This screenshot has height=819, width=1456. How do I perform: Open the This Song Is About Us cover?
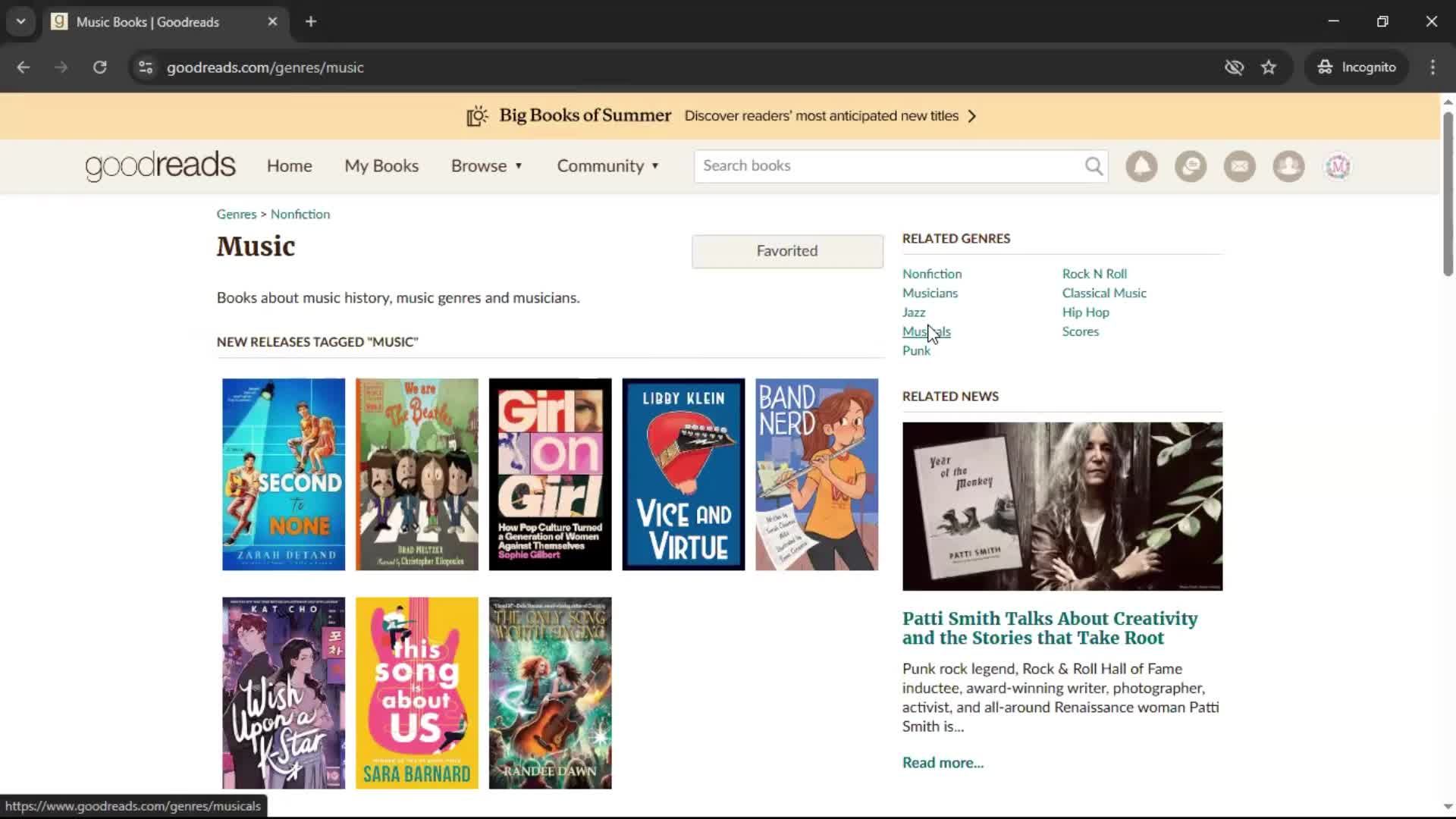[x=417, y=693]
